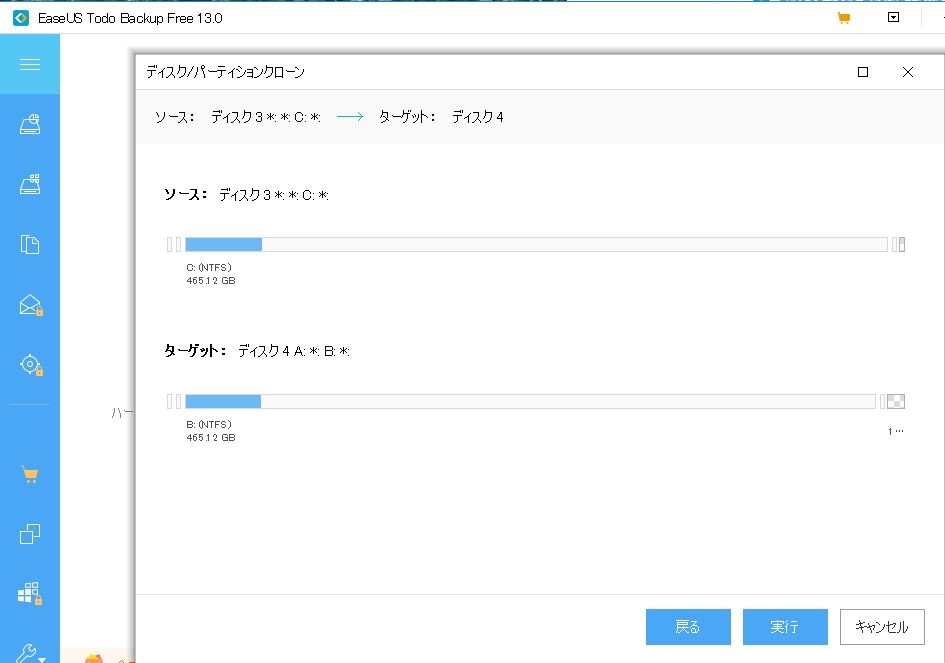Click the System Backup sidebar icon
This screenshot has width=945, height=663.
[30, 184]
